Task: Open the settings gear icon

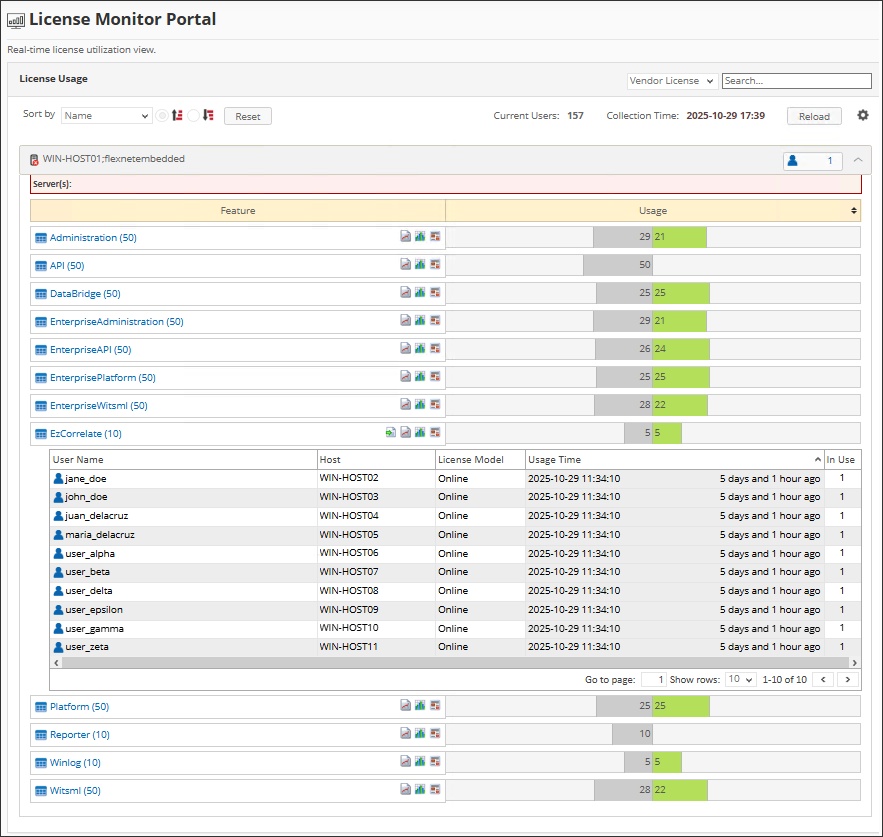Action: point(863,115)
